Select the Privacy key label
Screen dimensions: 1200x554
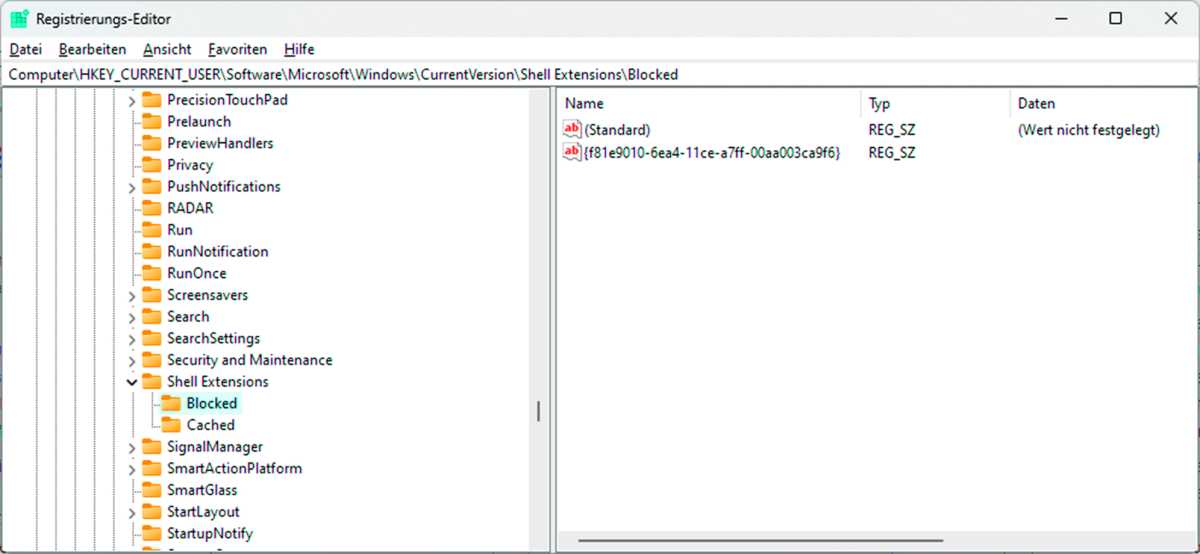click(x=190, y=165)
